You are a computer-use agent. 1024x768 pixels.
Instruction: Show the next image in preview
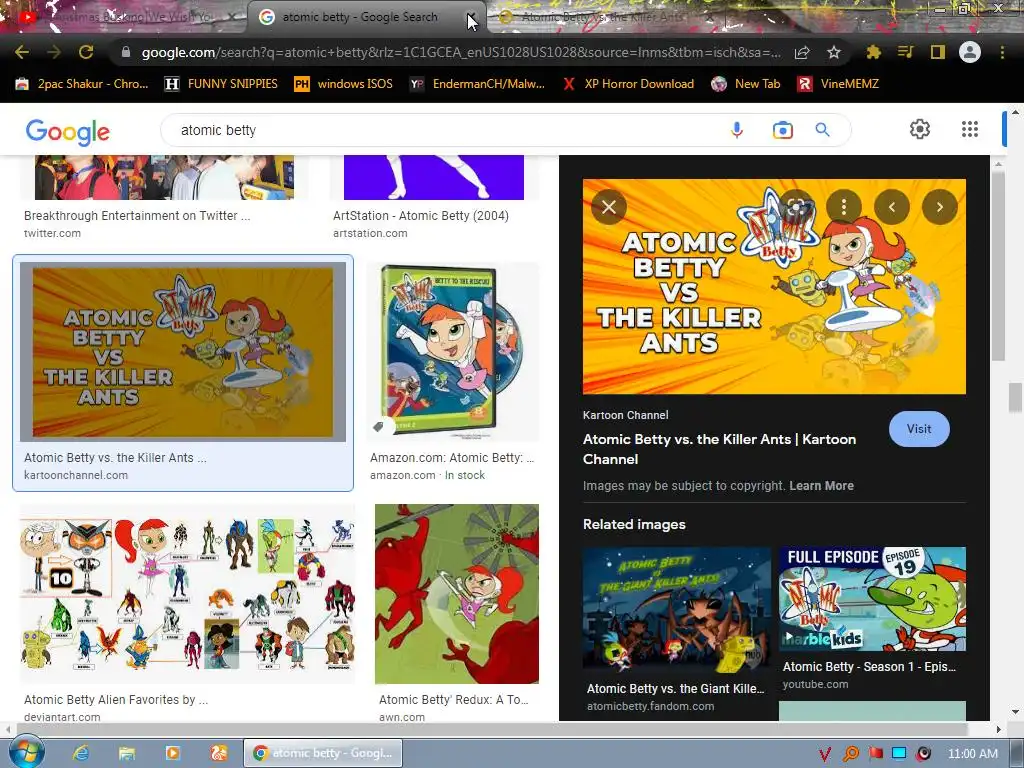pyautogui.click(x=940, y=207)
